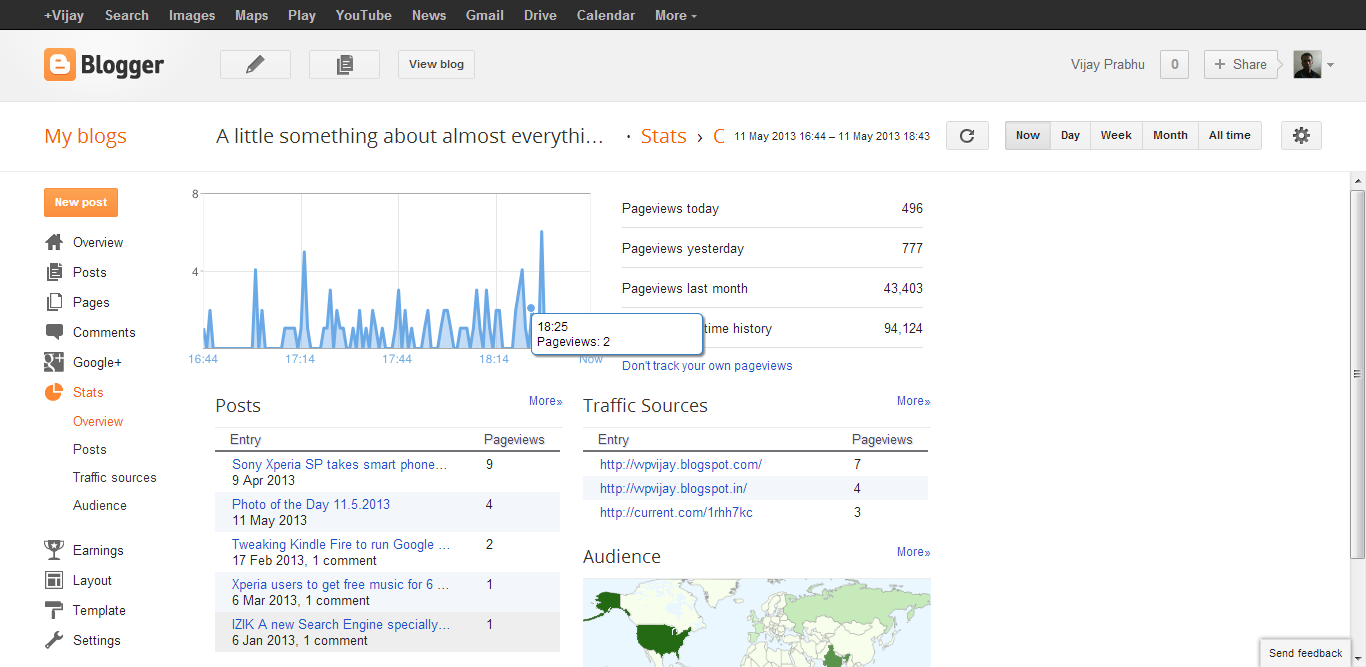
Task: Click the Google+ icon in sidebar
Action: pyautogui.click(x=54, y=362)
